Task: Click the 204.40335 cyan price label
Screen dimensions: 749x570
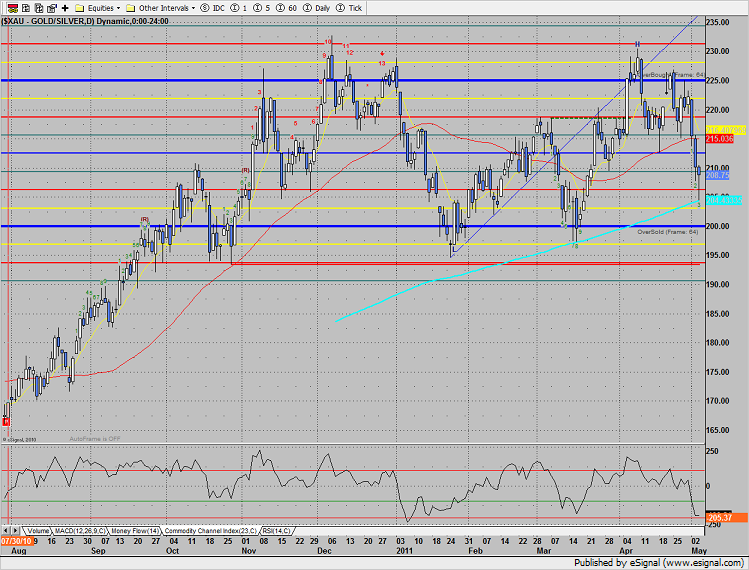Action: (724, 200)
